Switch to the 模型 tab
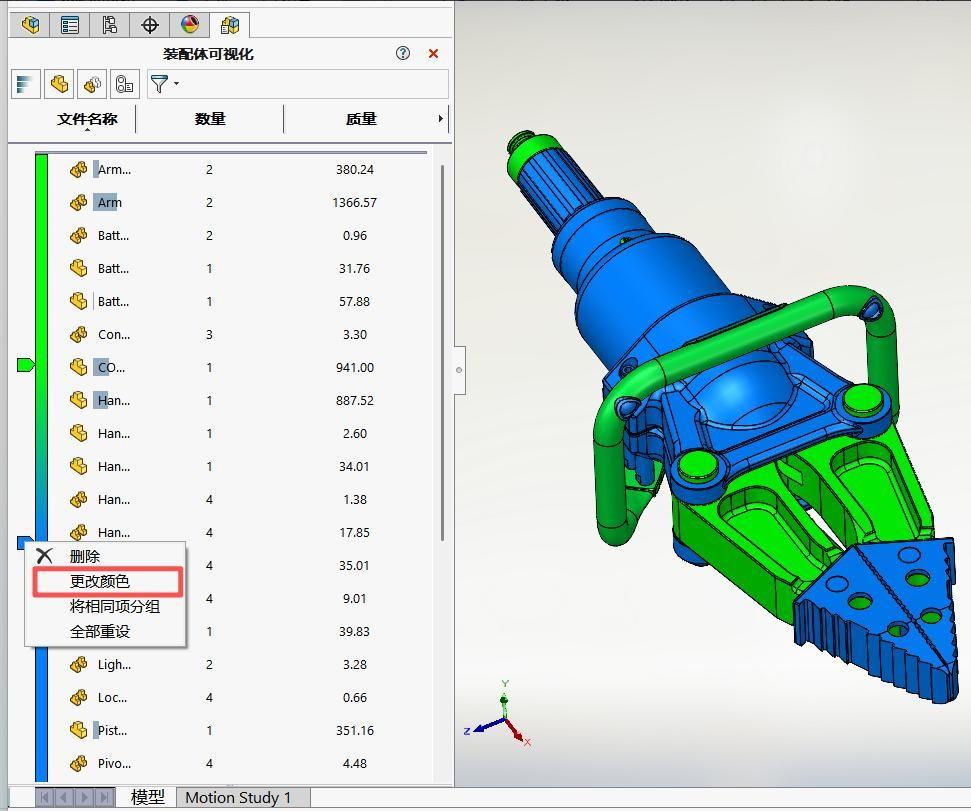The image size is (971, 811). pos(148,797)
